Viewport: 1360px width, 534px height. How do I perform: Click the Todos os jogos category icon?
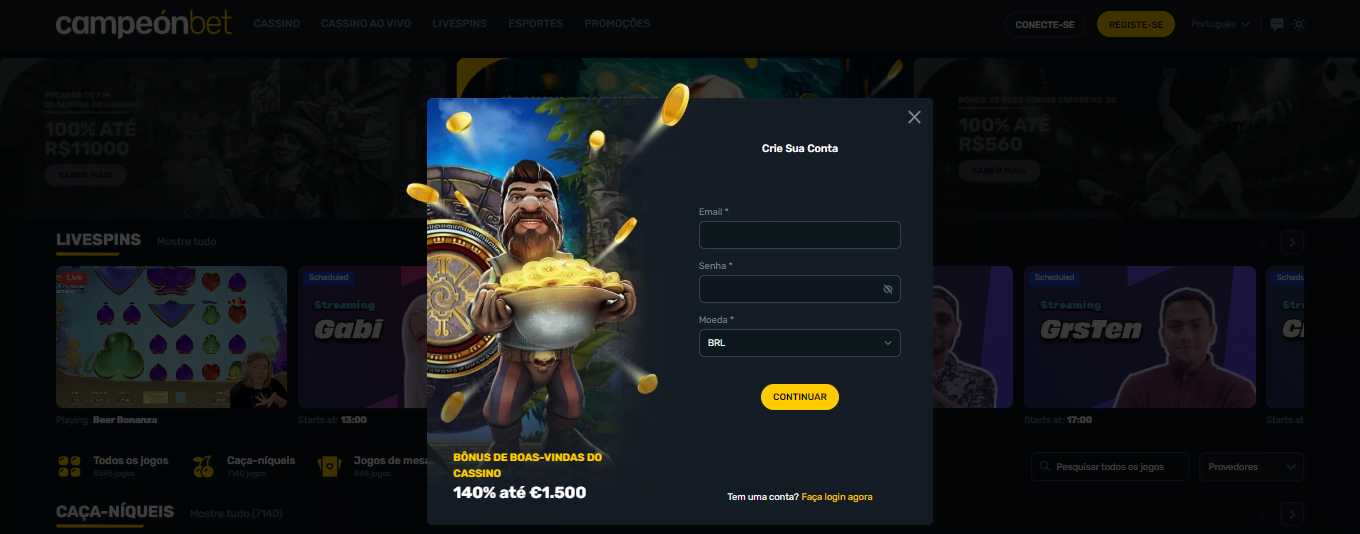(x=70, y=466)
